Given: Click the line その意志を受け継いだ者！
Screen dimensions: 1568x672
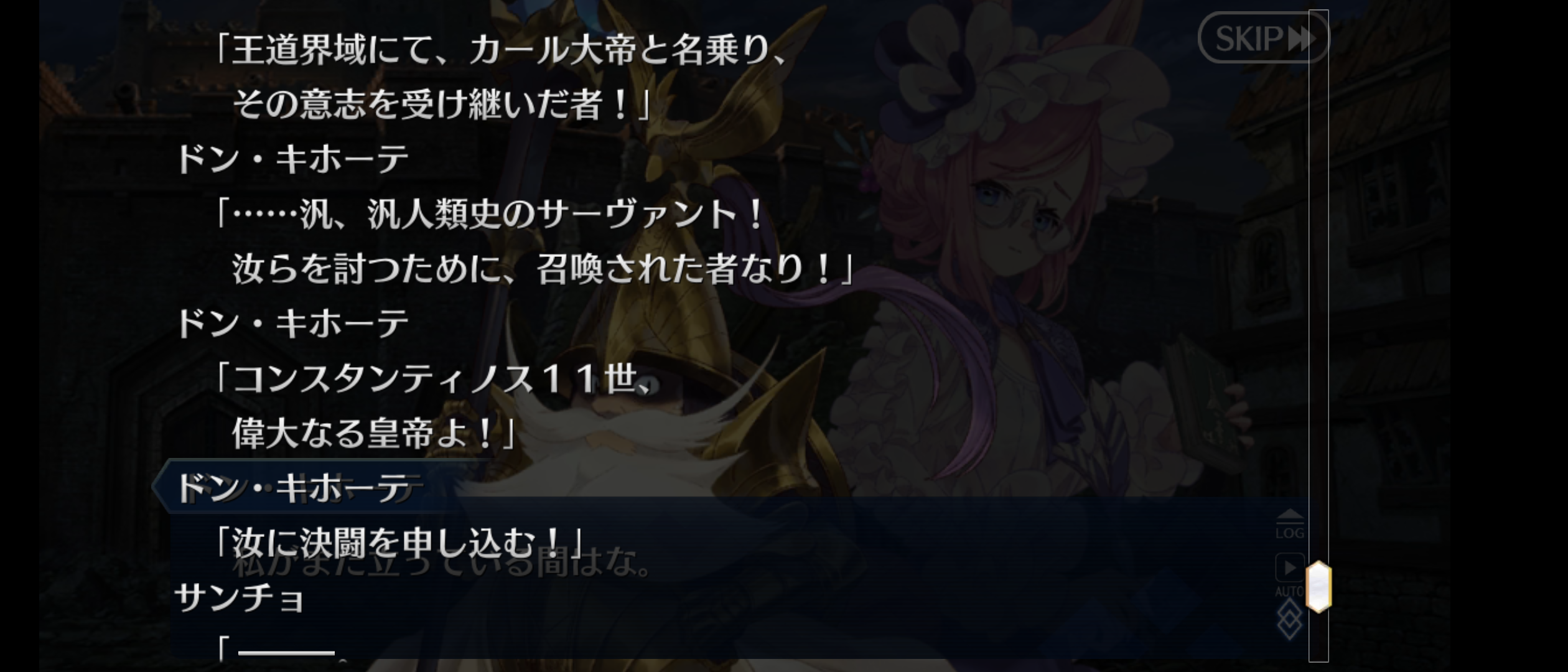Looking at the screenshot, I should 442,104.
